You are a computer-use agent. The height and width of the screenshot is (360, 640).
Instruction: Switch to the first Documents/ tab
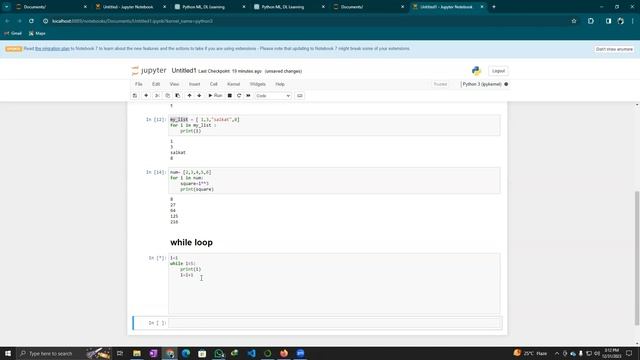50,7
